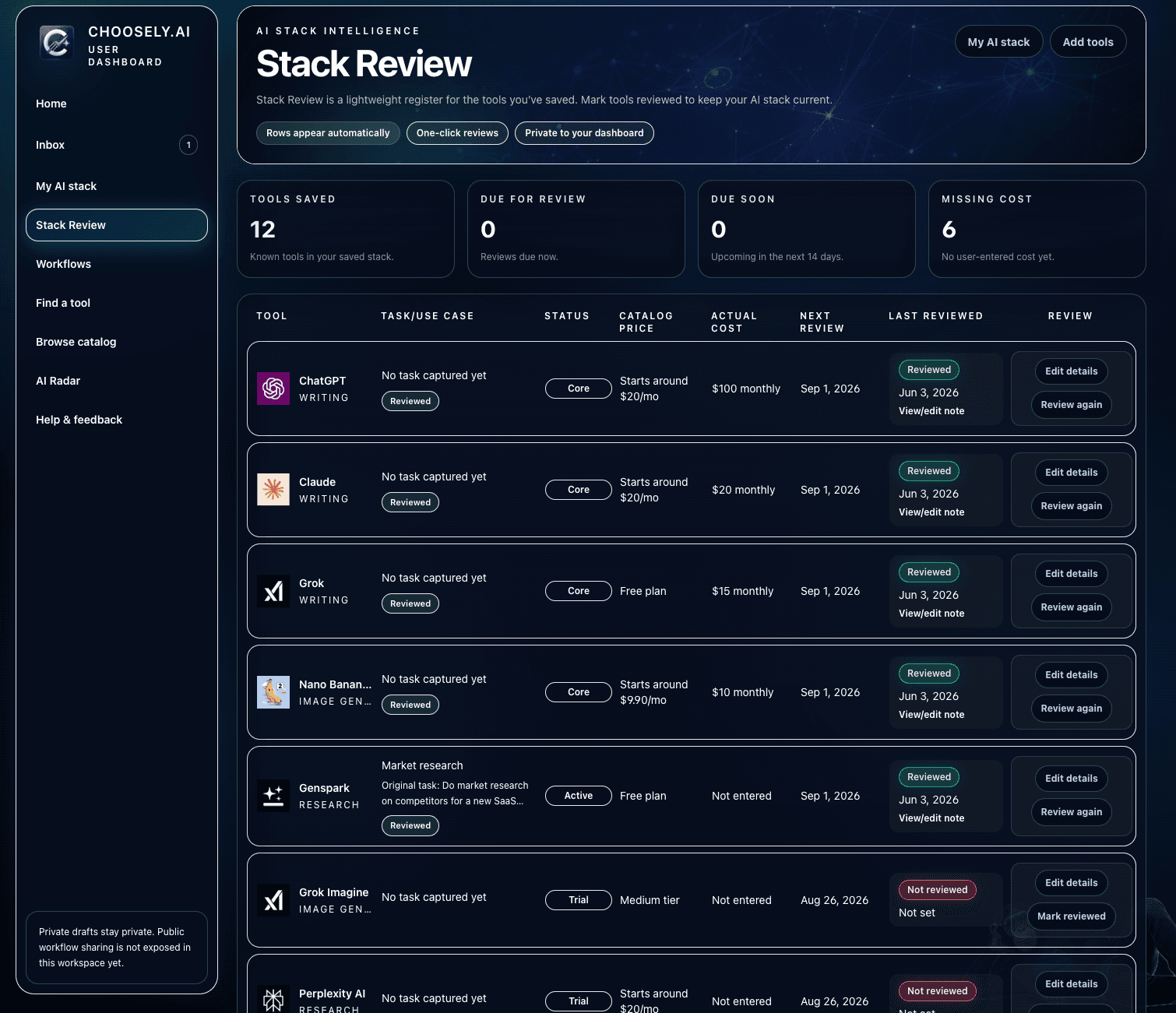Review ChatGPT again
The image size is (1176, 1013).
1071,405
